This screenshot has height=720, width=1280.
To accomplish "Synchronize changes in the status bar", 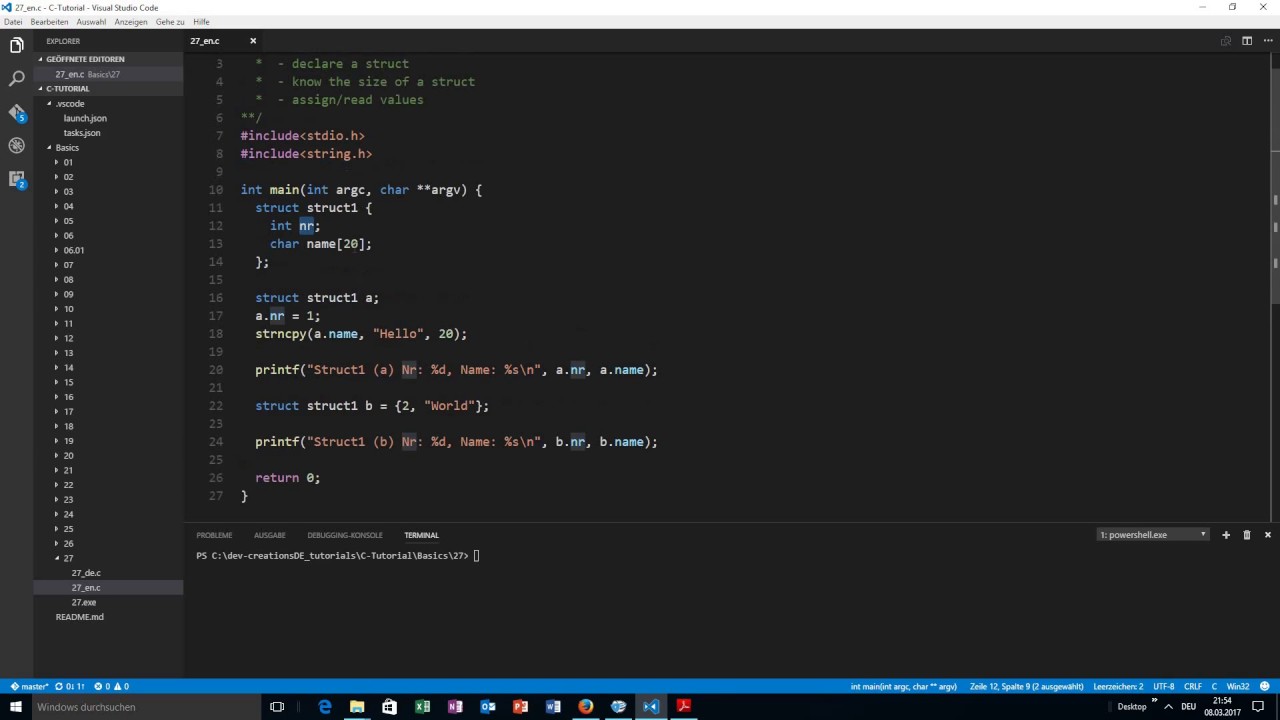I will click(x=70, y=687).
